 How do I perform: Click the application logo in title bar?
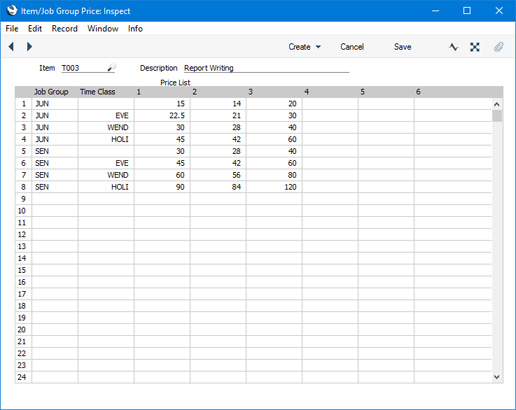(x=12, y=11)
